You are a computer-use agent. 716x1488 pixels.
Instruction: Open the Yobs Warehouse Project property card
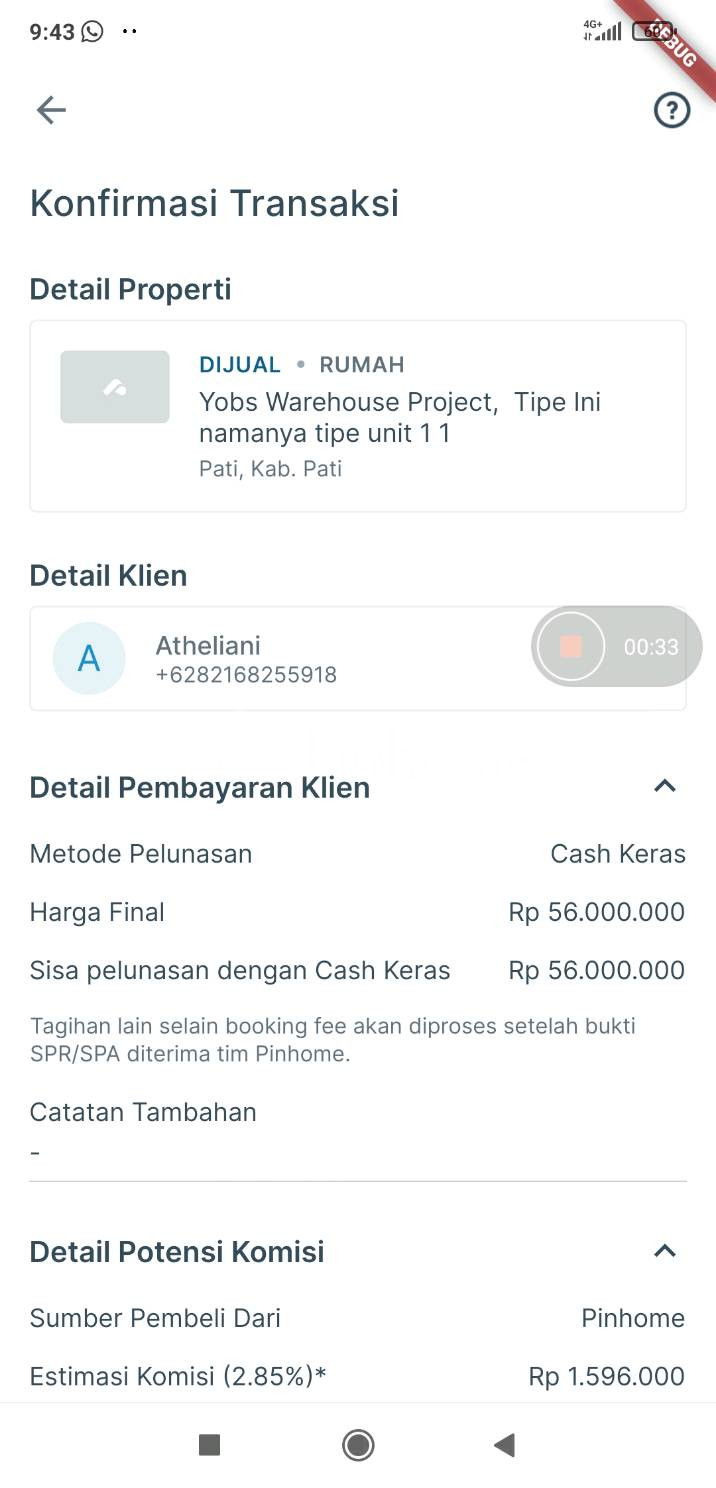[400, 417]
